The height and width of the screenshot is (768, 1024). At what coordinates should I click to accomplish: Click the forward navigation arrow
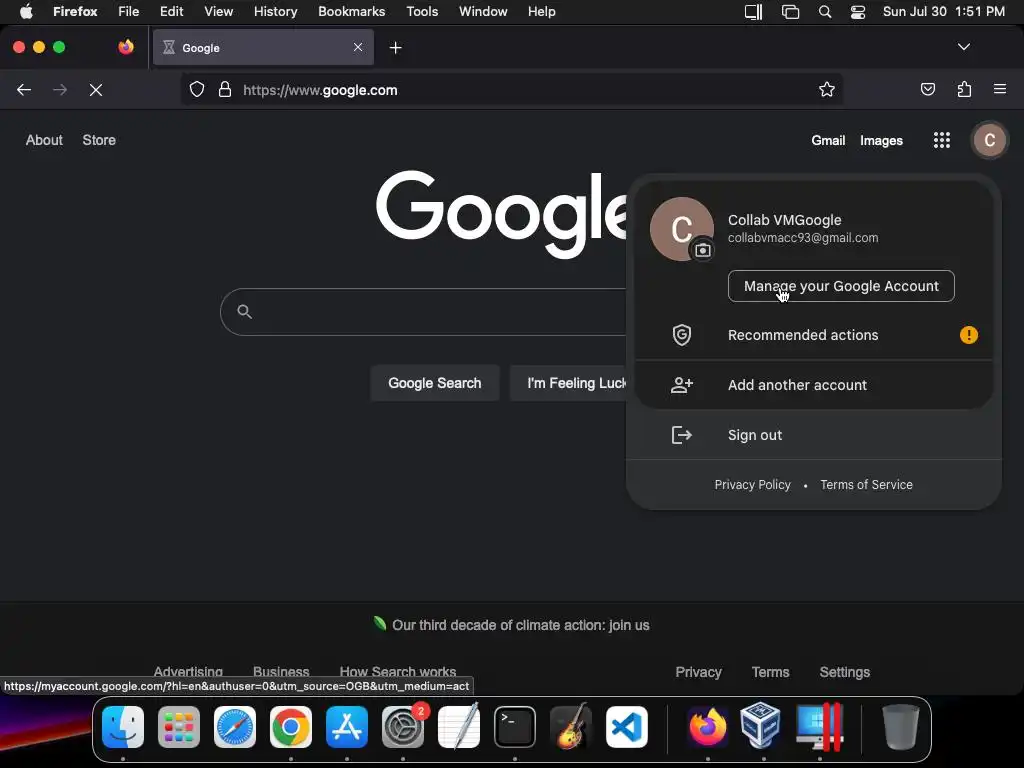tap(59, 90)
